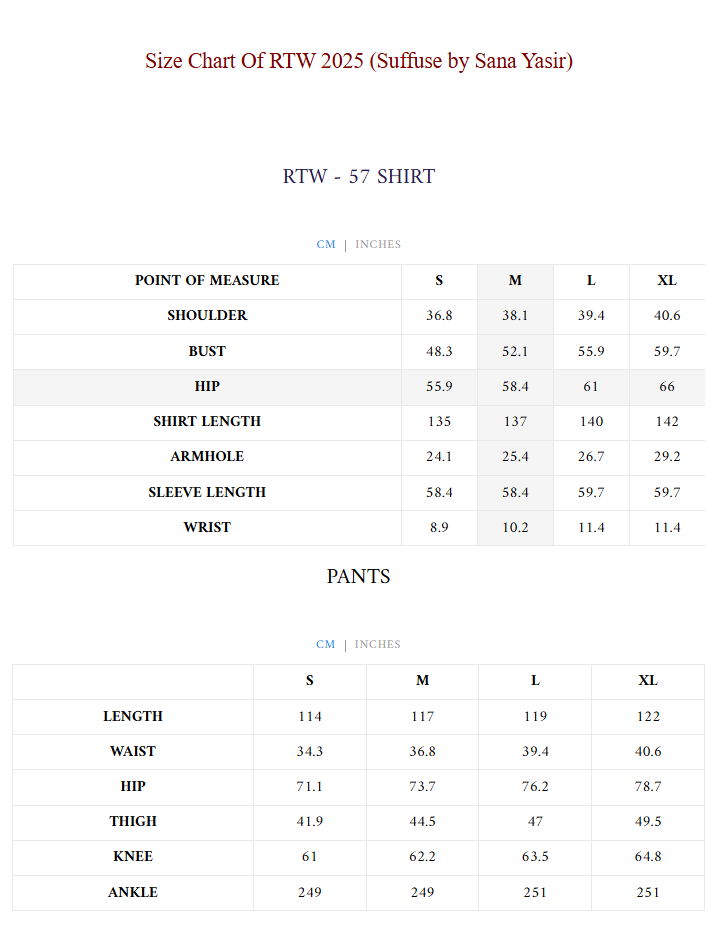Click the shirt table M column header

pyautogui.click(x=515, y=281)
